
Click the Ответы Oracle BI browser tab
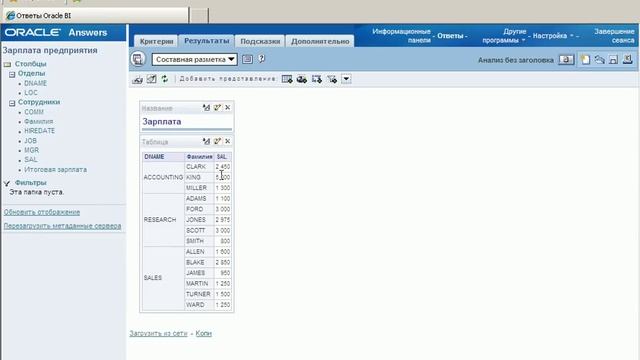point(96,16)
